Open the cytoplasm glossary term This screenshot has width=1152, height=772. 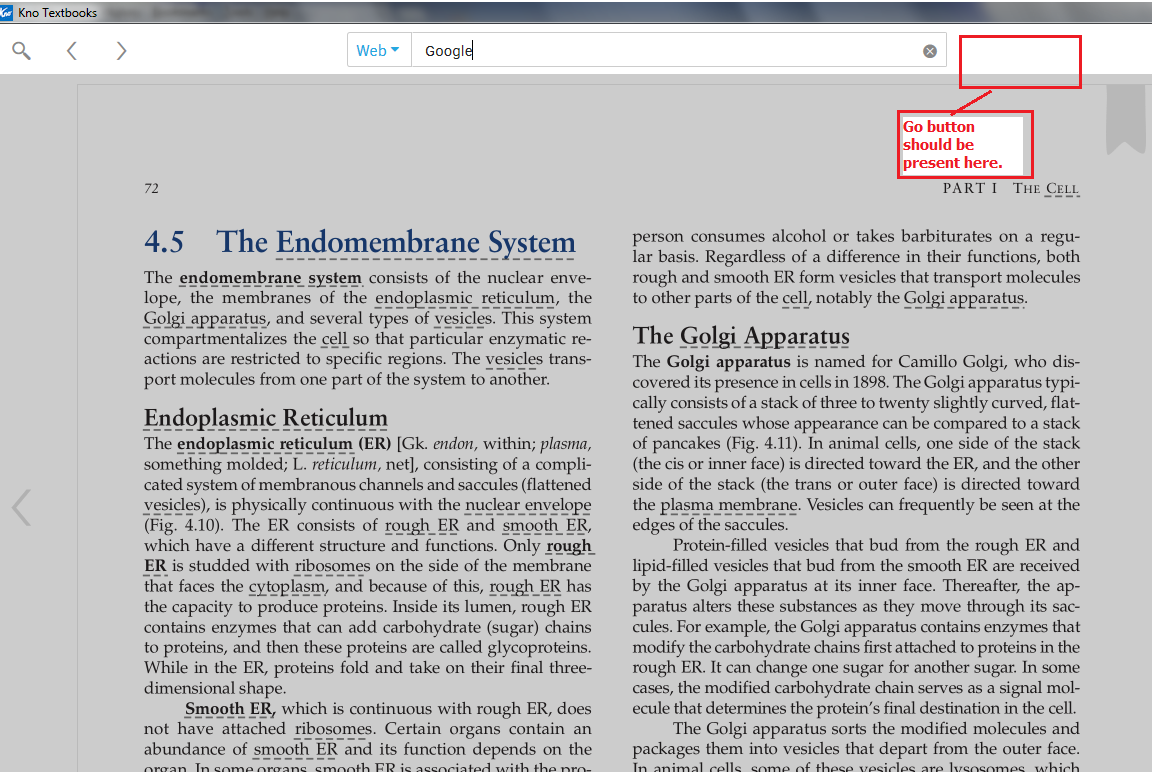[287, 586]
